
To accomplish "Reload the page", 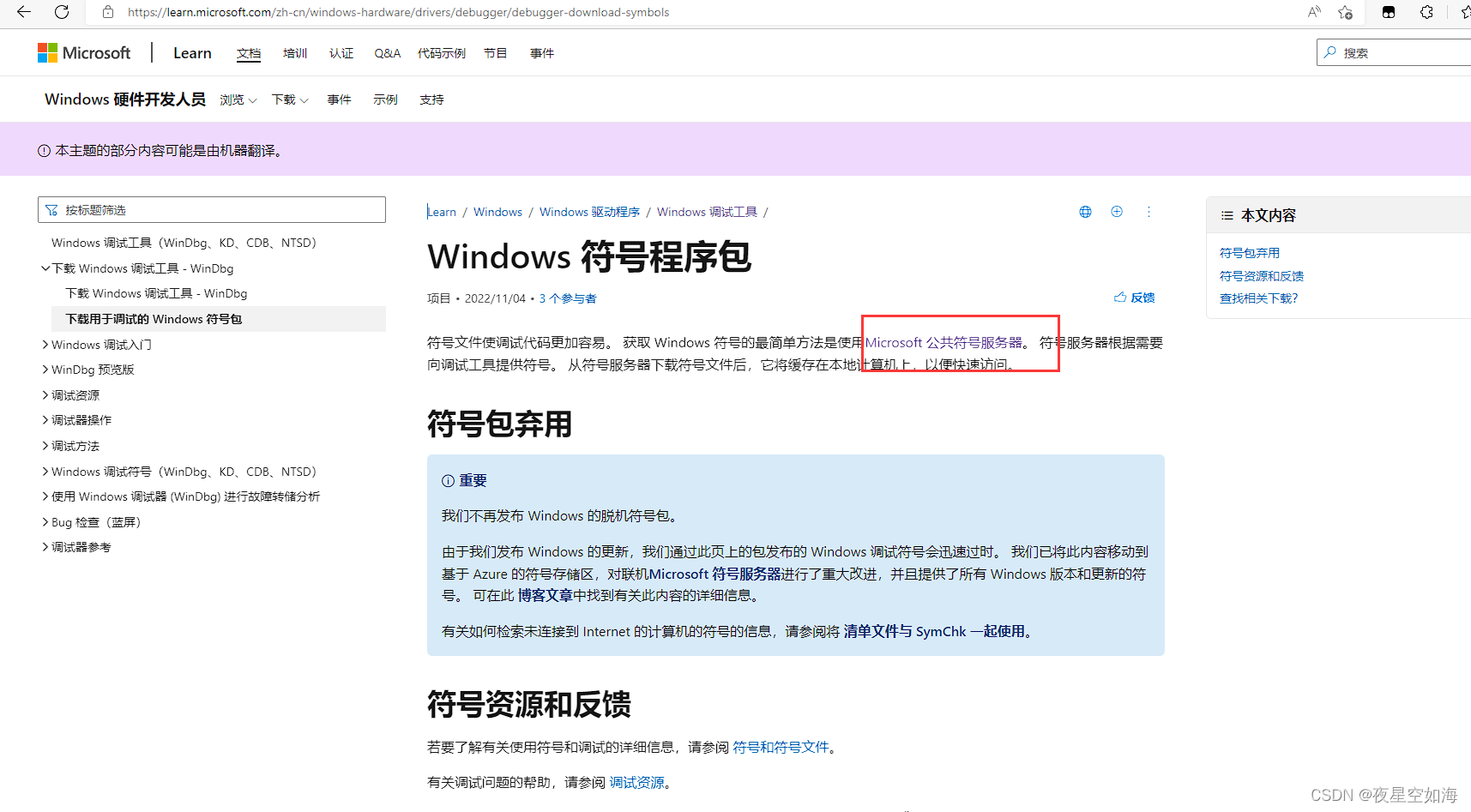I will click(x=60, y=12).
